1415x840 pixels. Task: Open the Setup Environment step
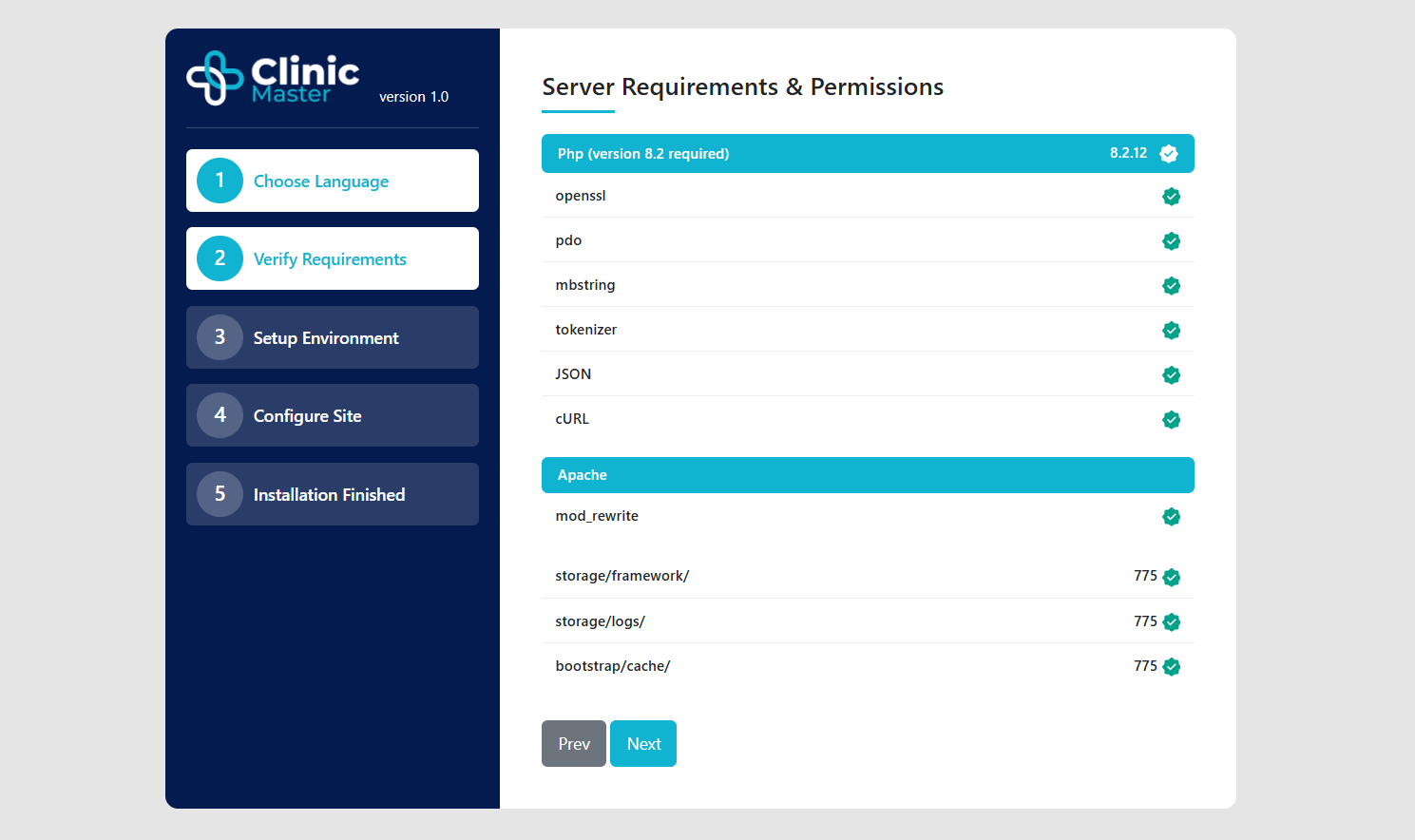[x=332, y=337]
